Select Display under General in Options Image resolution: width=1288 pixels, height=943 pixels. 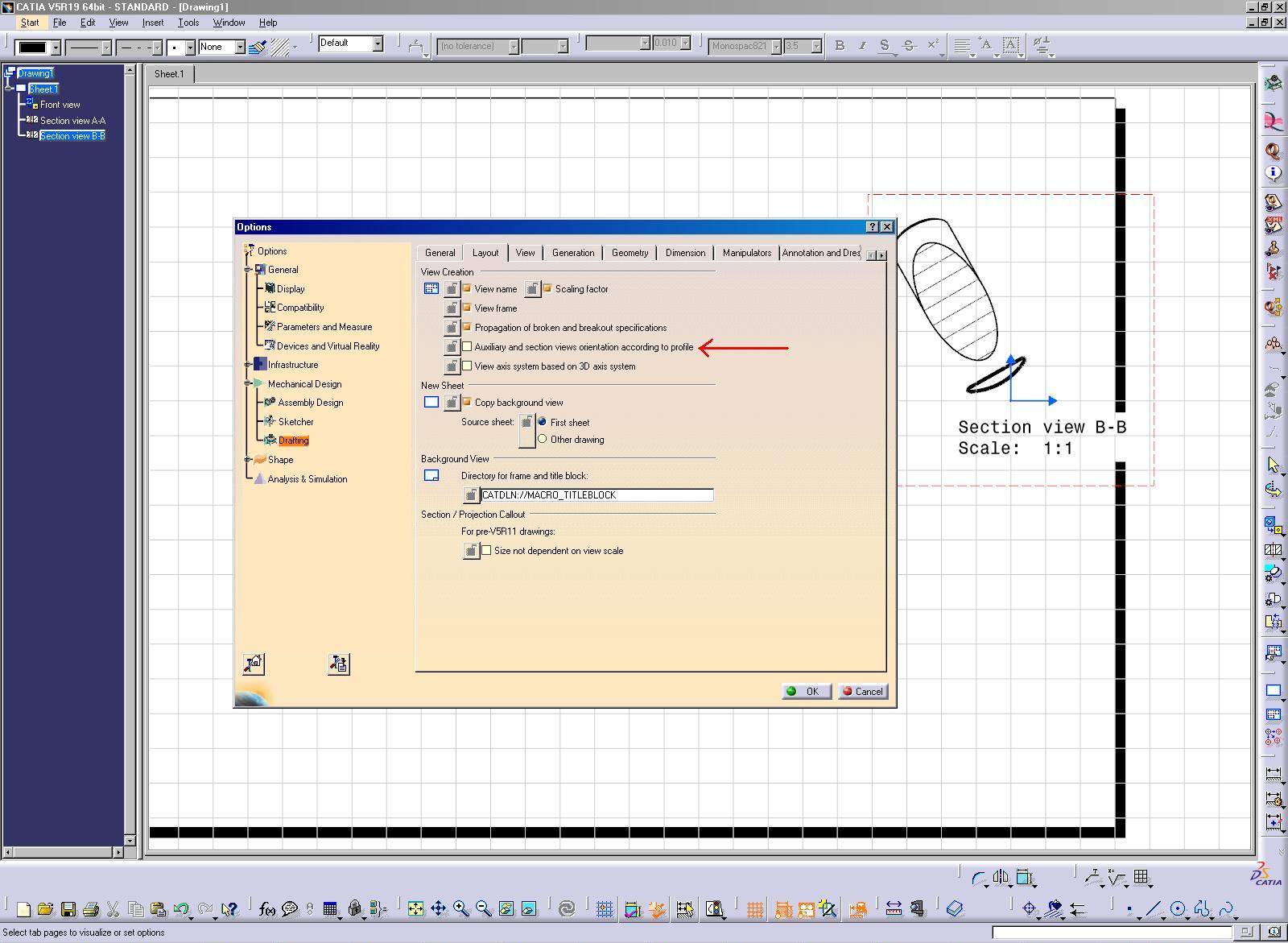(291, 288)
